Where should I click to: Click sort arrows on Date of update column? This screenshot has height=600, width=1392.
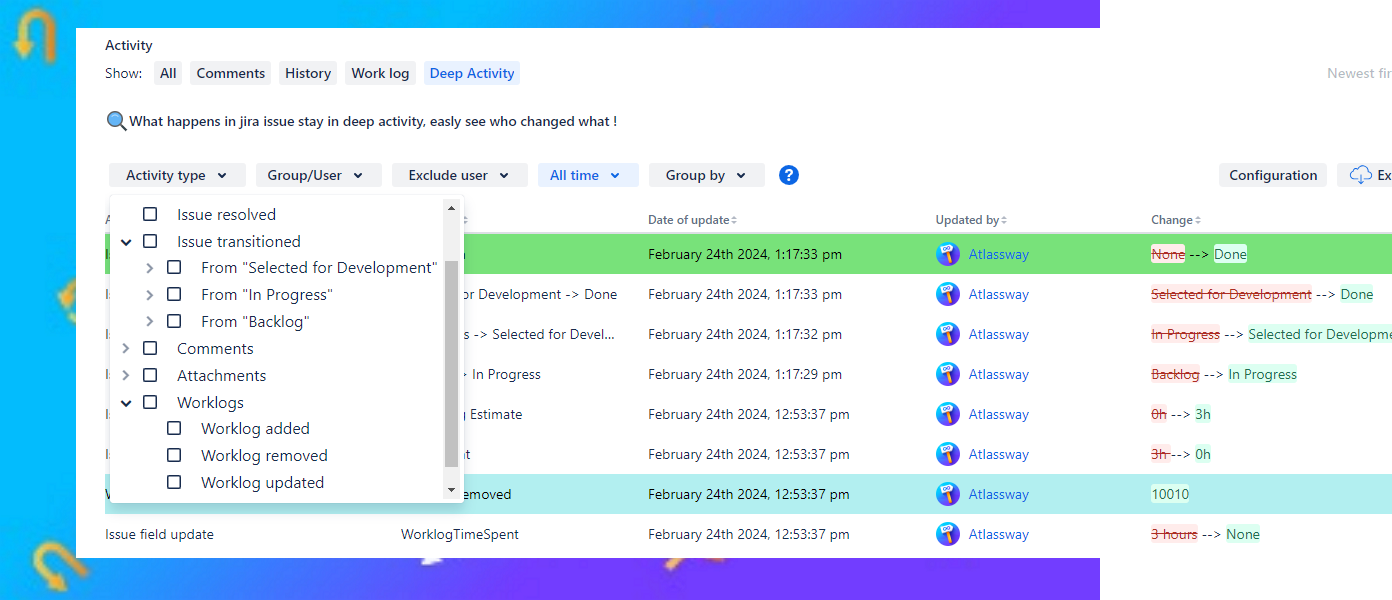pyautogui.click(x=734, y=220)
